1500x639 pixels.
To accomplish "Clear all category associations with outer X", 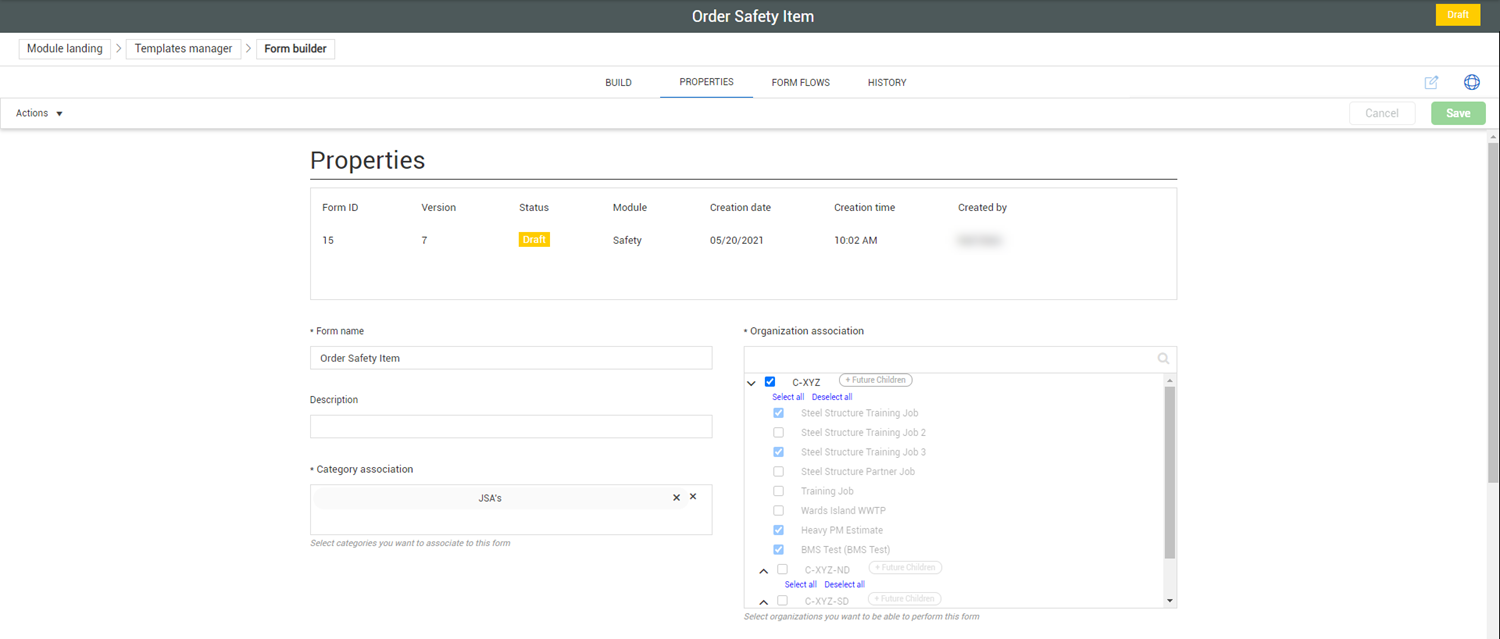I will click(693, 496).
